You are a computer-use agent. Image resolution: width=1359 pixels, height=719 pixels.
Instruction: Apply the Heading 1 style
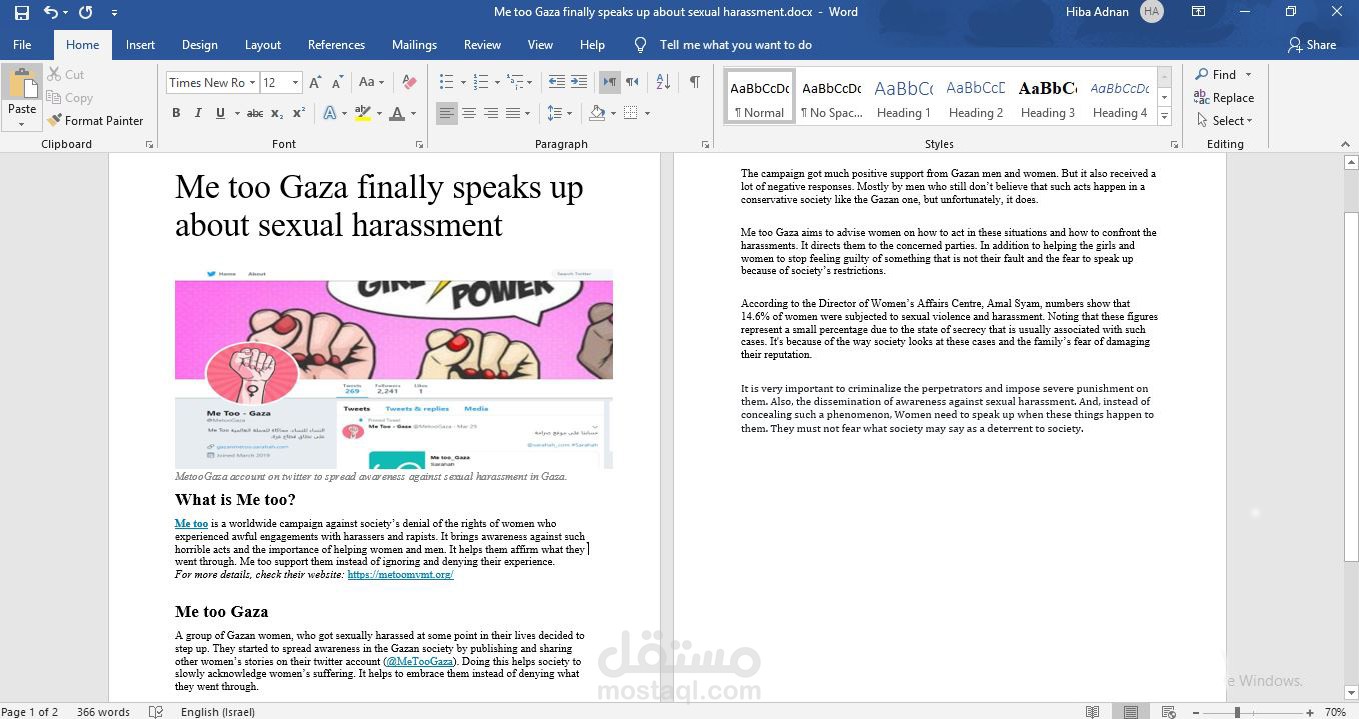[904, 96]
